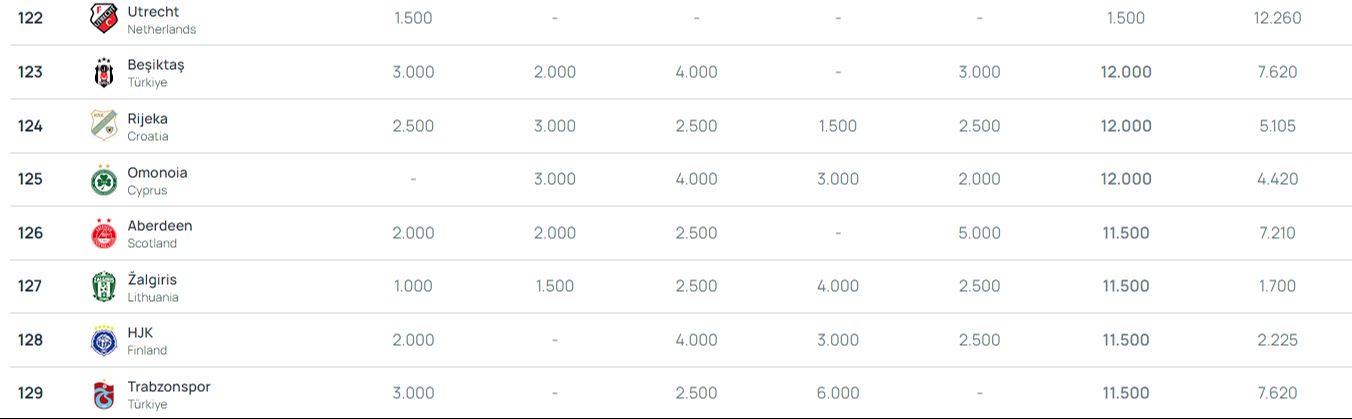Open the Trabzonspor club name link
1352x419 pixels.
click(x=169, y=387)
